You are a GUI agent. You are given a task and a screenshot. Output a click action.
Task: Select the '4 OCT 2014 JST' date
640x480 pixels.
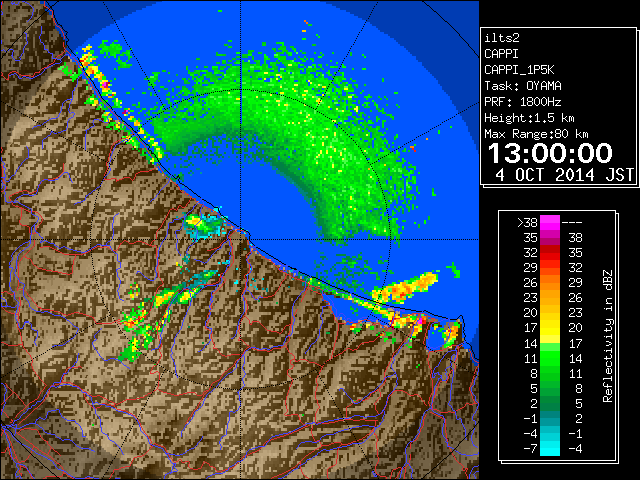point(564,175)
